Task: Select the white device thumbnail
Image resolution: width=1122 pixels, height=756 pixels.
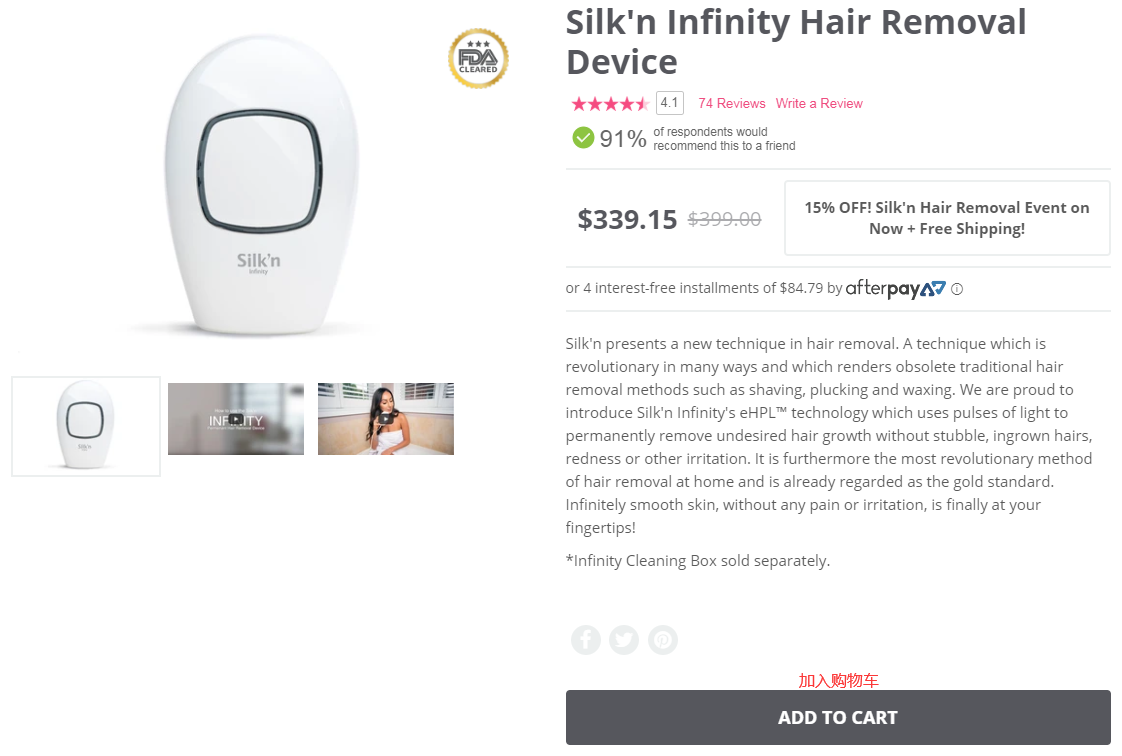Action: tap(86, 426)
